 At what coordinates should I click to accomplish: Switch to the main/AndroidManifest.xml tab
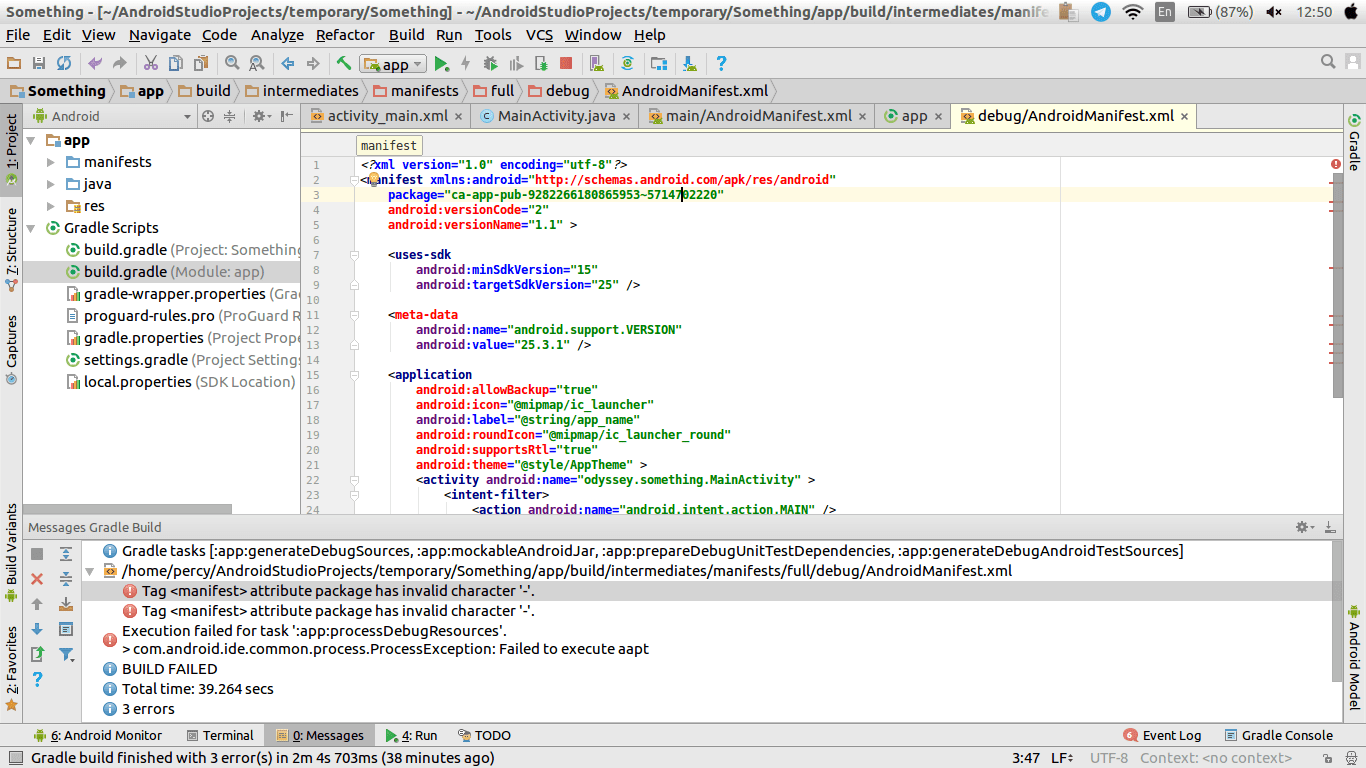pos(758,116)
